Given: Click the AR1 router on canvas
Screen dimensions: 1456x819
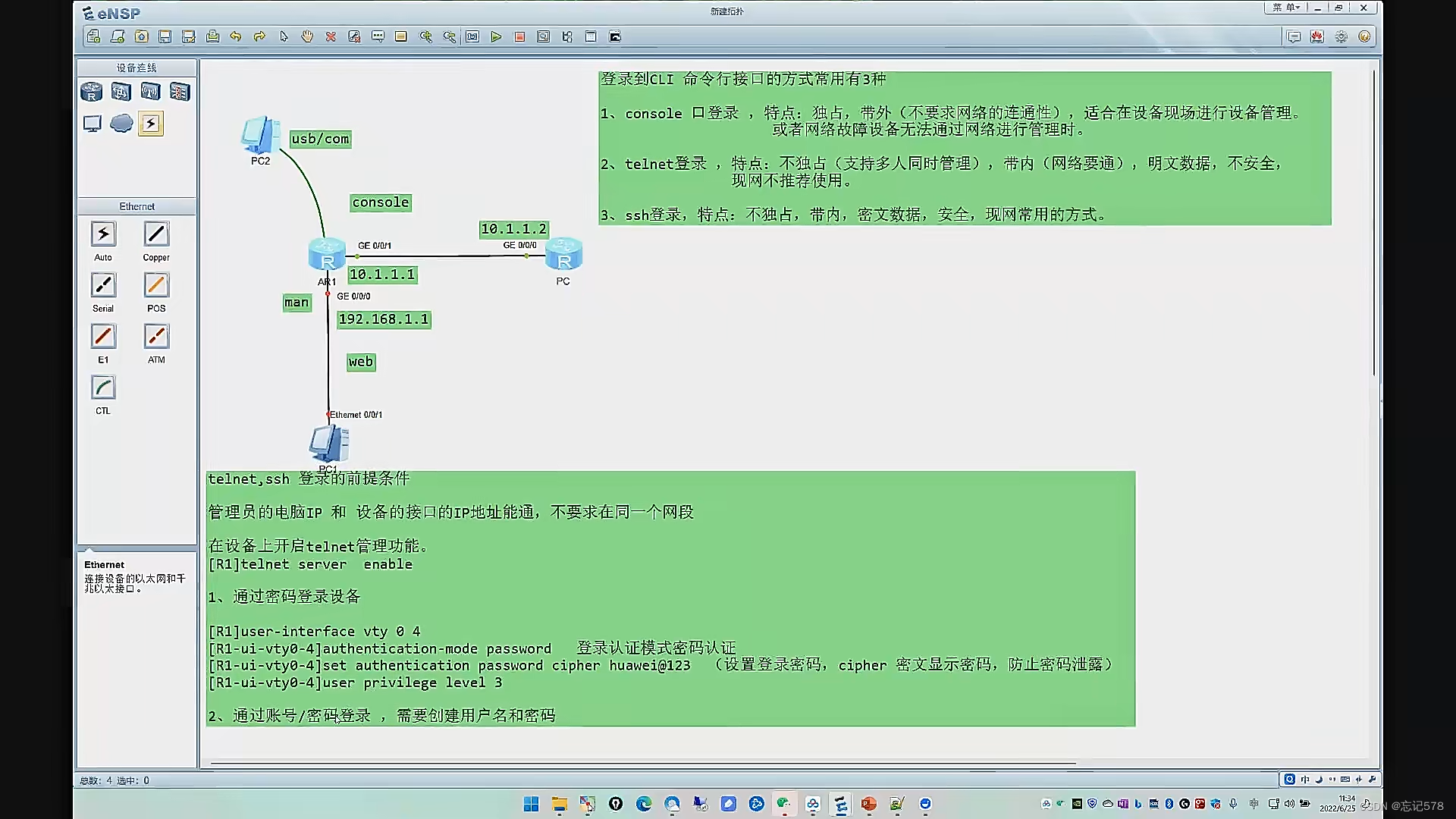Looking at the screenshot, I should click(x=327, y=254).
